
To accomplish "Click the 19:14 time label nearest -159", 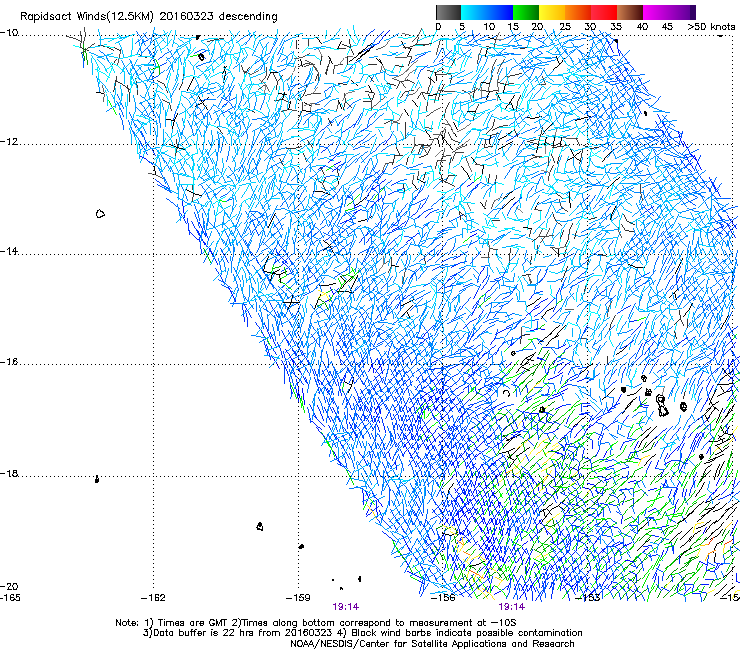I will 345,607.
